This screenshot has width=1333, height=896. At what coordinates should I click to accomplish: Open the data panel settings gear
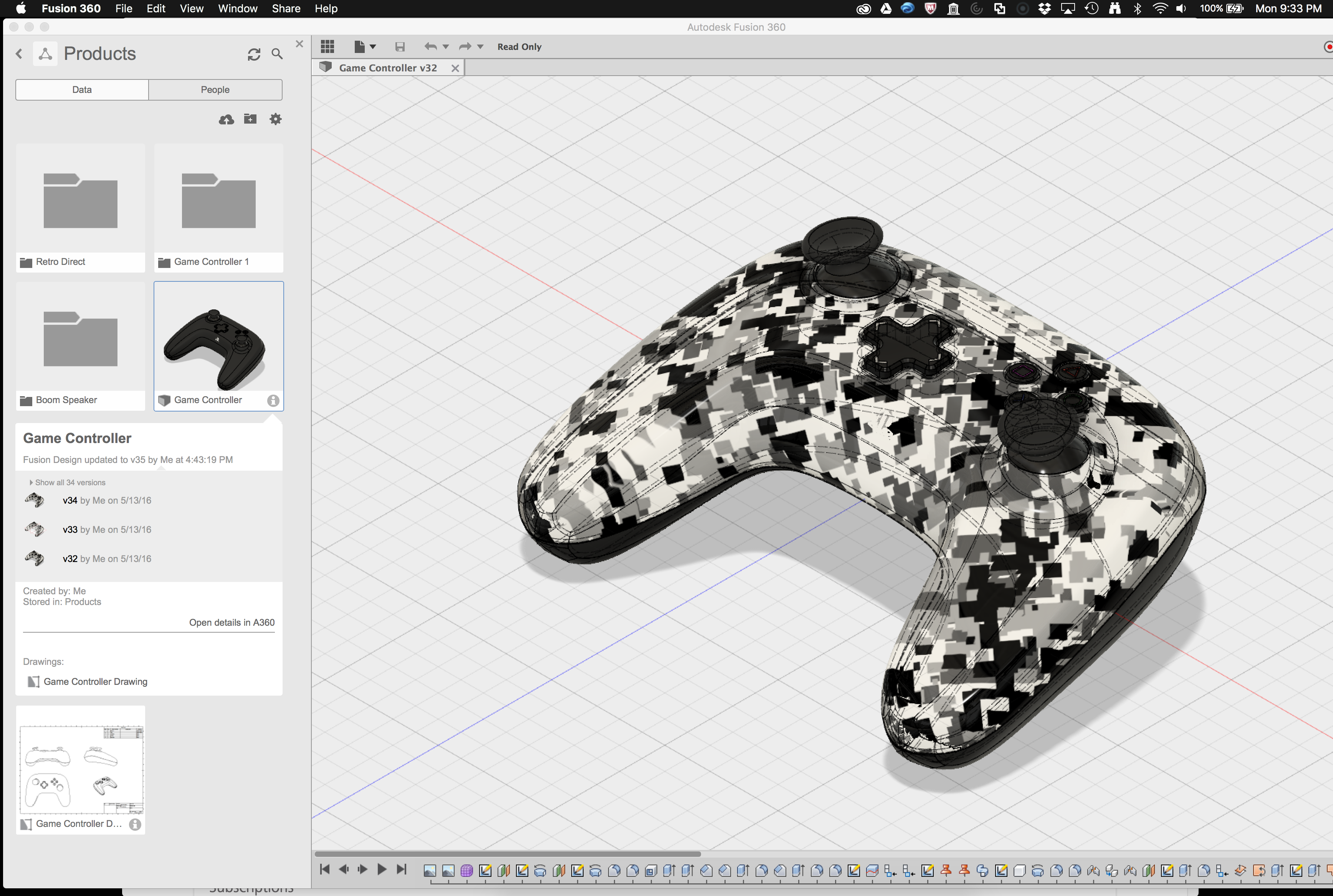pos(275,119)
